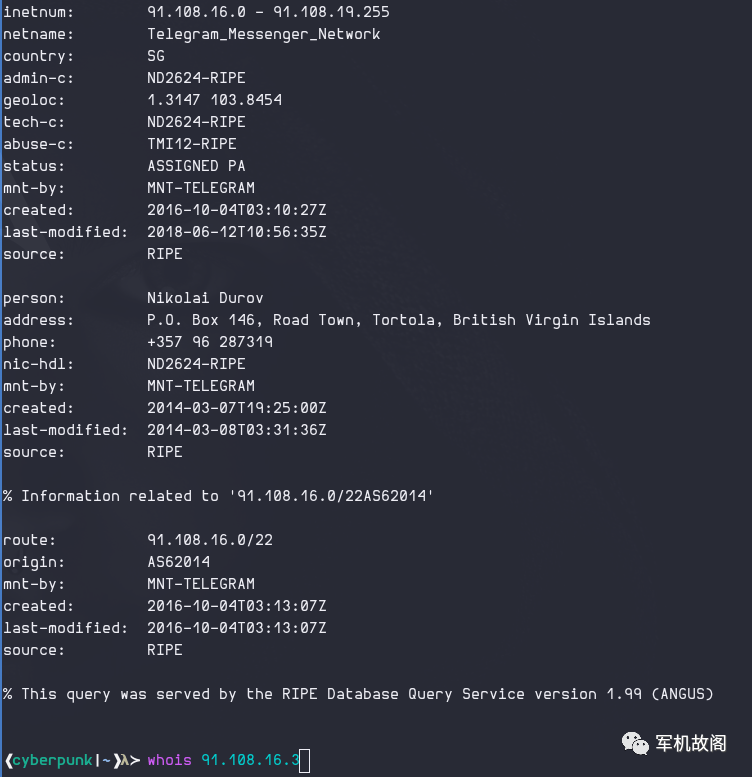The height and width of the screenshot is (777, 752).
Task: Click the country code SG
Action: pos(156,56)
